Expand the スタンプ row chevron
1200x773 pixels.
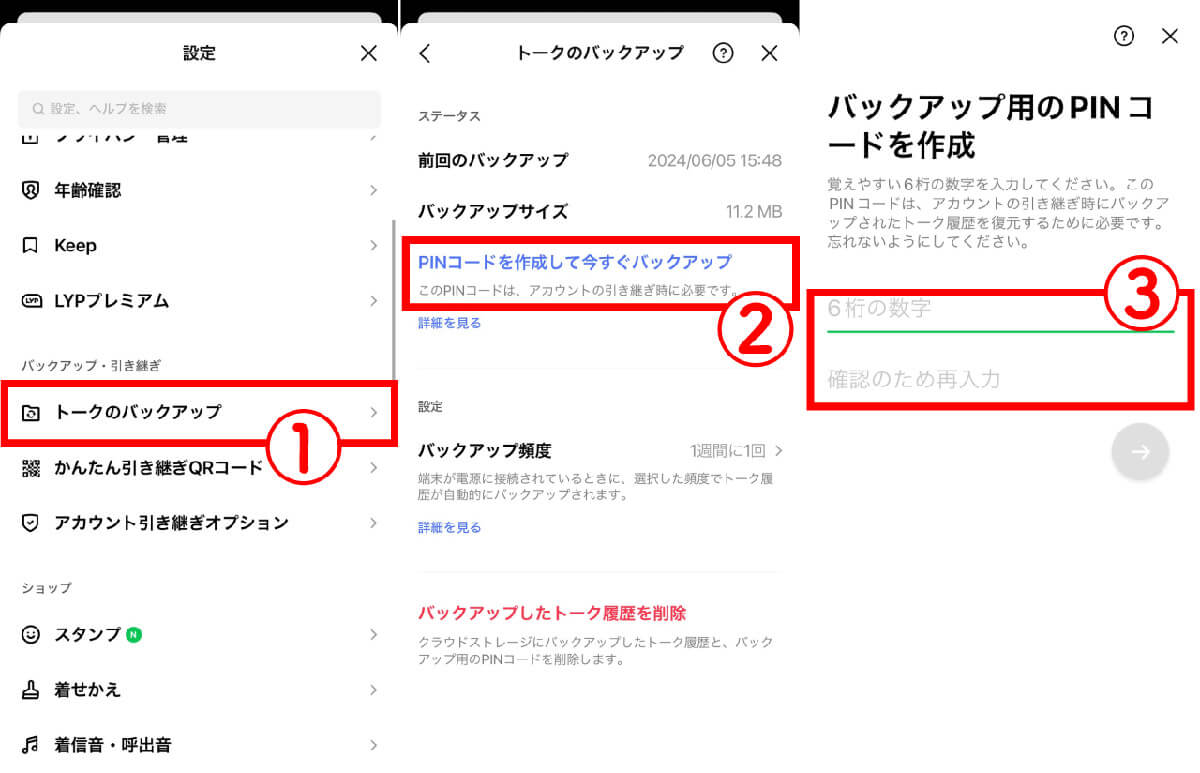373,634
